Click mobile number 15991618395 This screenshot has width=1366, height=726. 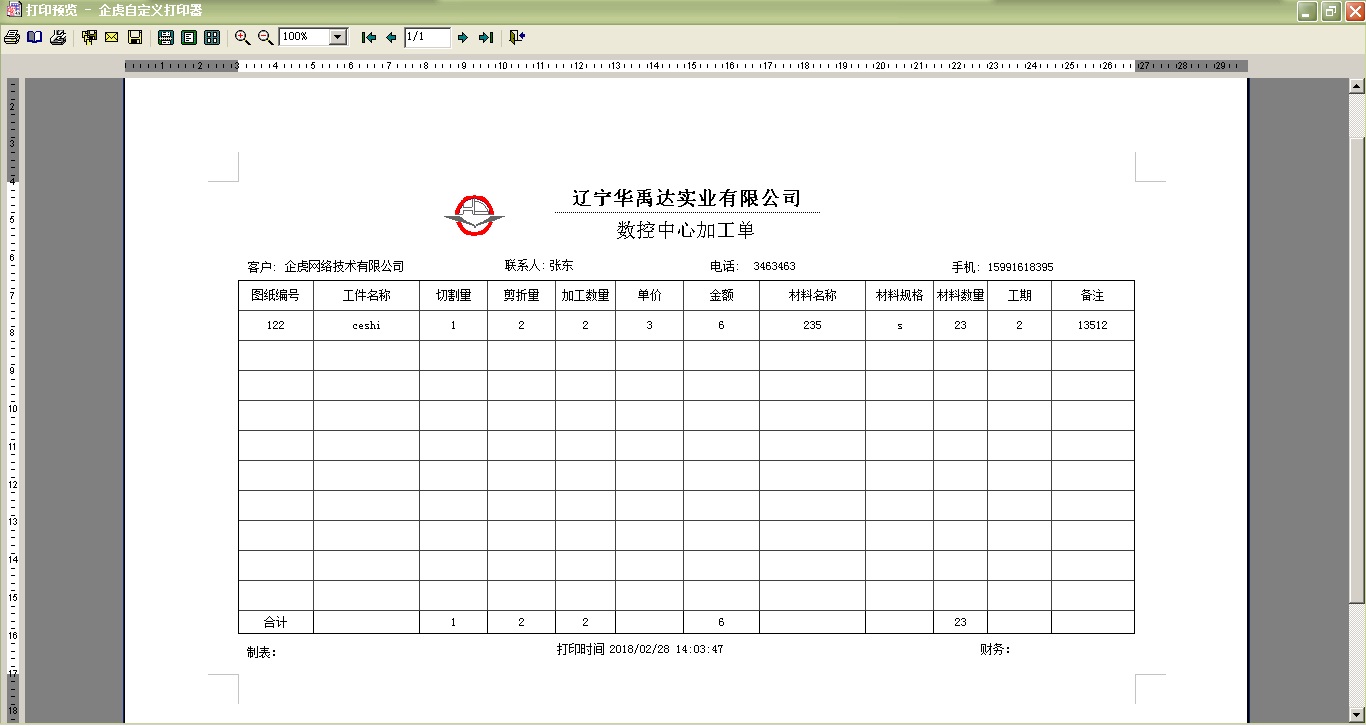pyautogui.click(x=1020, y=268)
